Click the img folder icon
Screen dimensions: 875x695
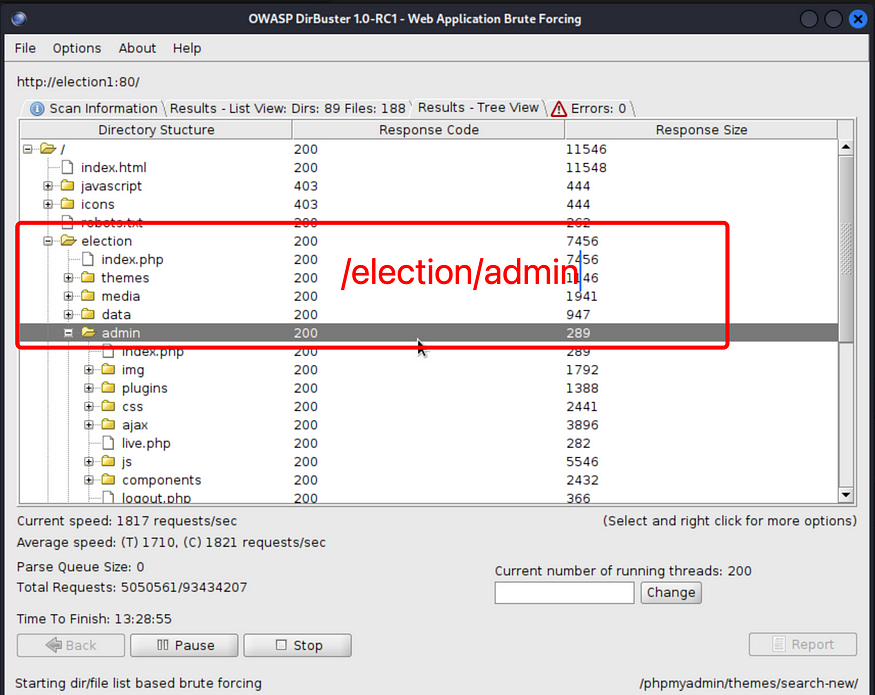pos(108,370)
